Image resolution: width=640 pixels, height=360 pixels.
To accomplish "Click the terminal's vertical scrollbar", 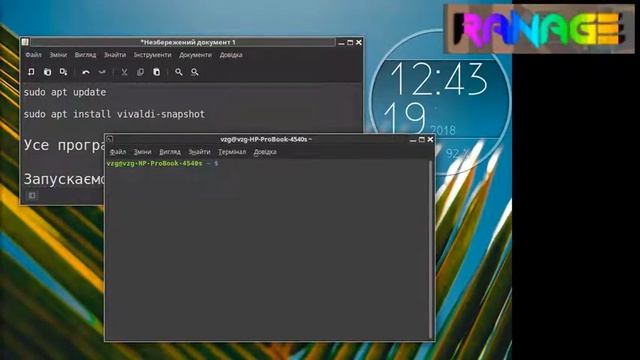I will click(x=431, y=249).
